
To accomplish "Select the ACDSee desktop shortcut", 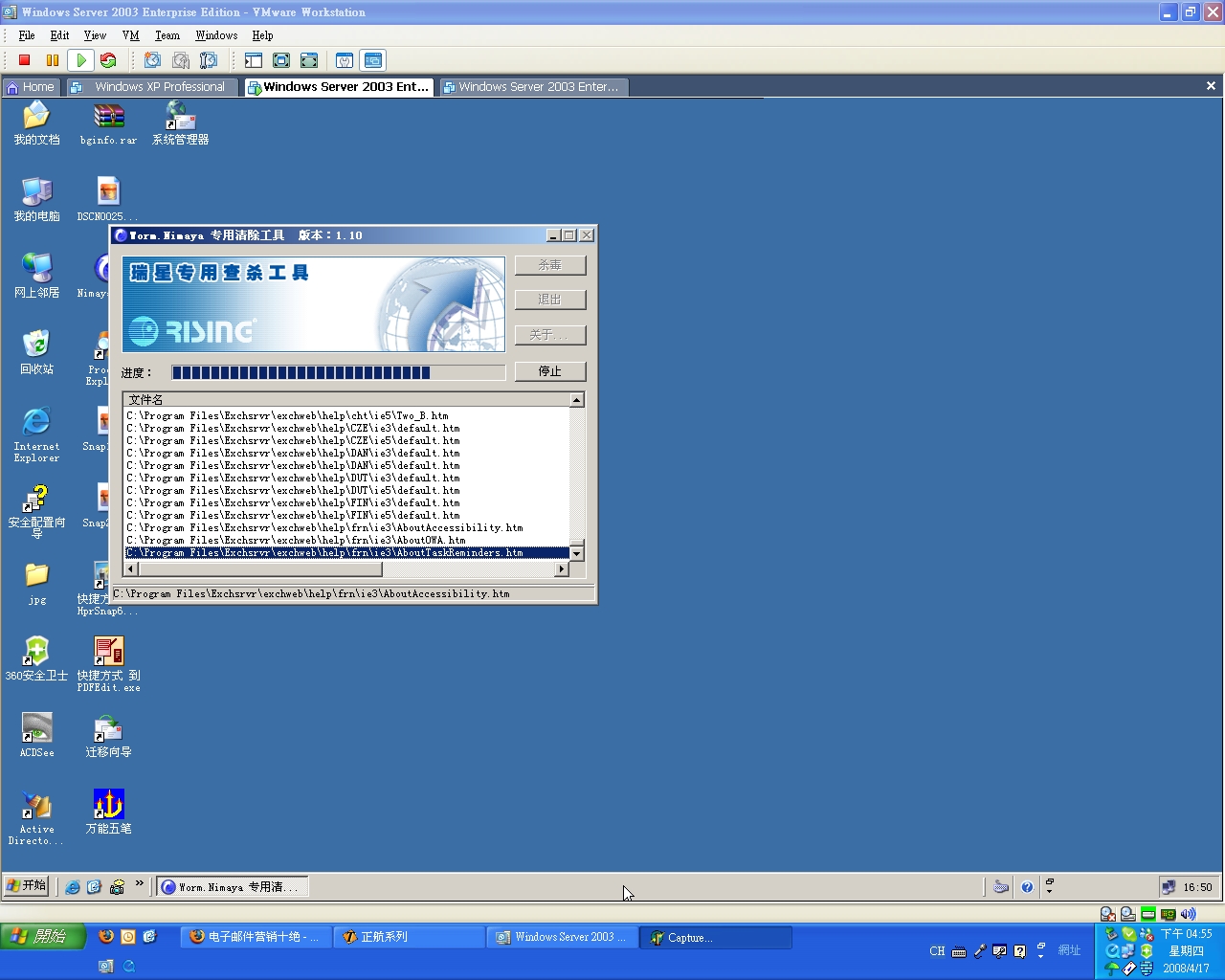I will [x=36, y=735].
